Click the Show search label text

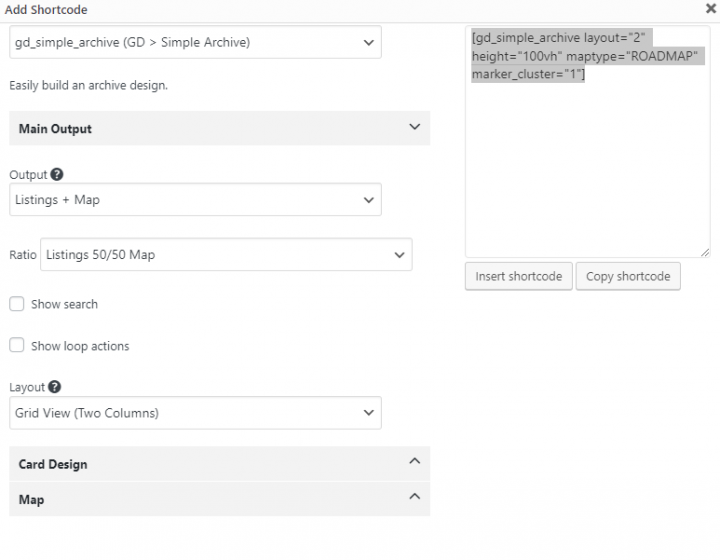point(64,304)
